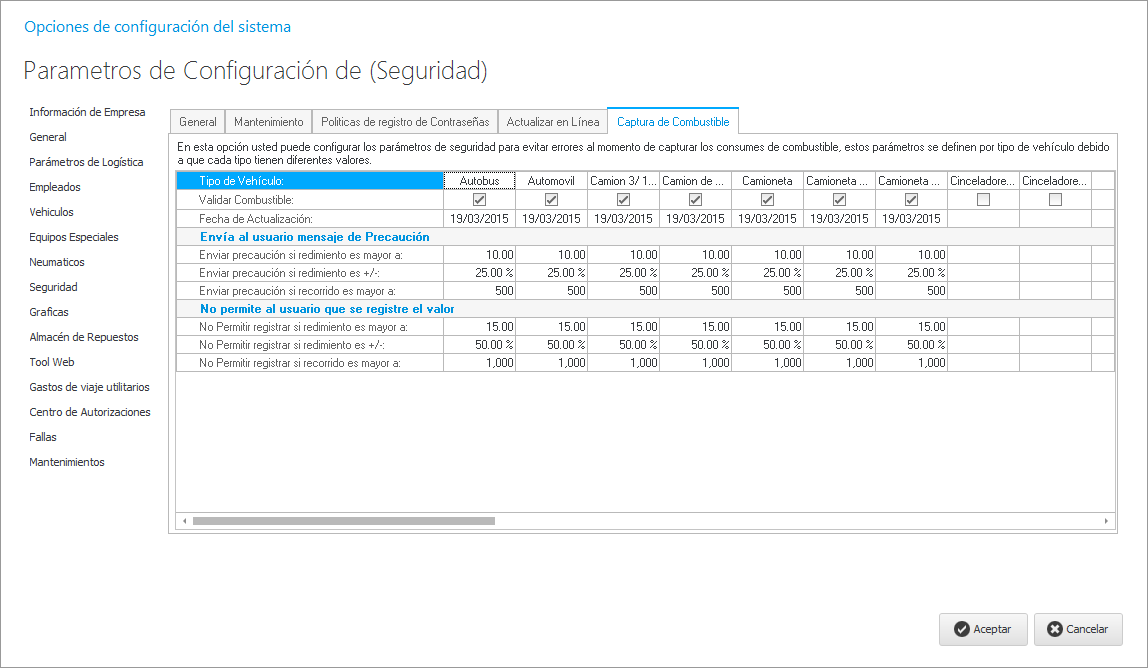Viewport: 1148px width, 668px height.
Task: Click the horizontal scrollbar thumb
Action: (x=344, y=521)
